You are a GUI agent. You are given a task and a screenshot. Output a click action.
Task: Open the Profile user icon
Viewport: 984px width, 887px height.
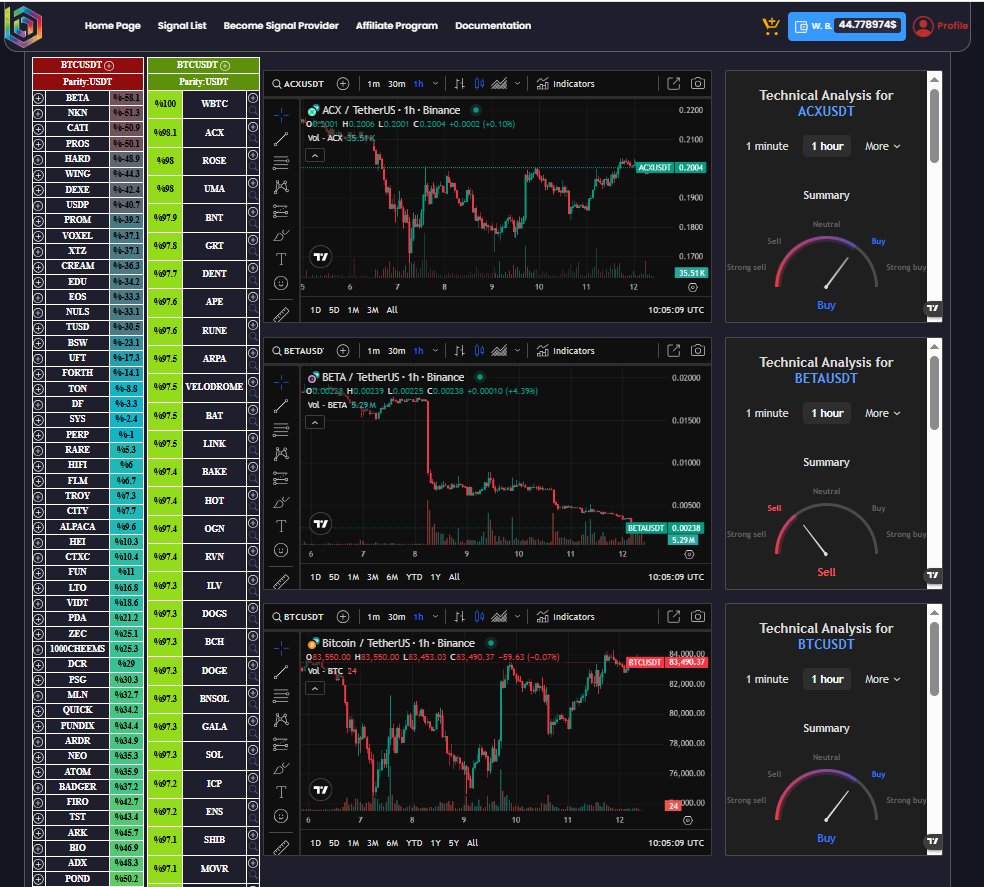pyautogui.click(x=922, y=26)
